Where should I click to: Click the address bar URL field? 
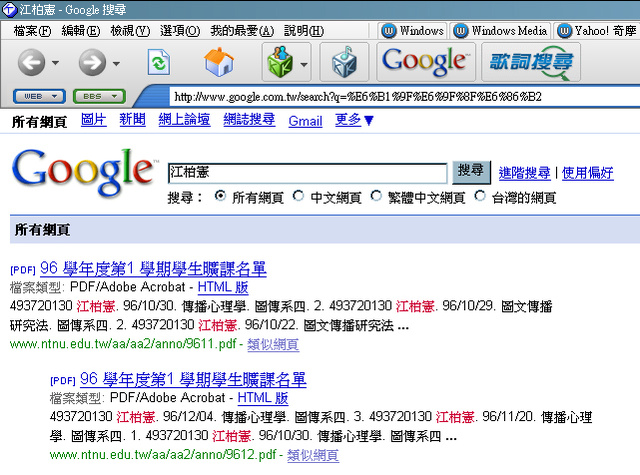coord(404,97)
